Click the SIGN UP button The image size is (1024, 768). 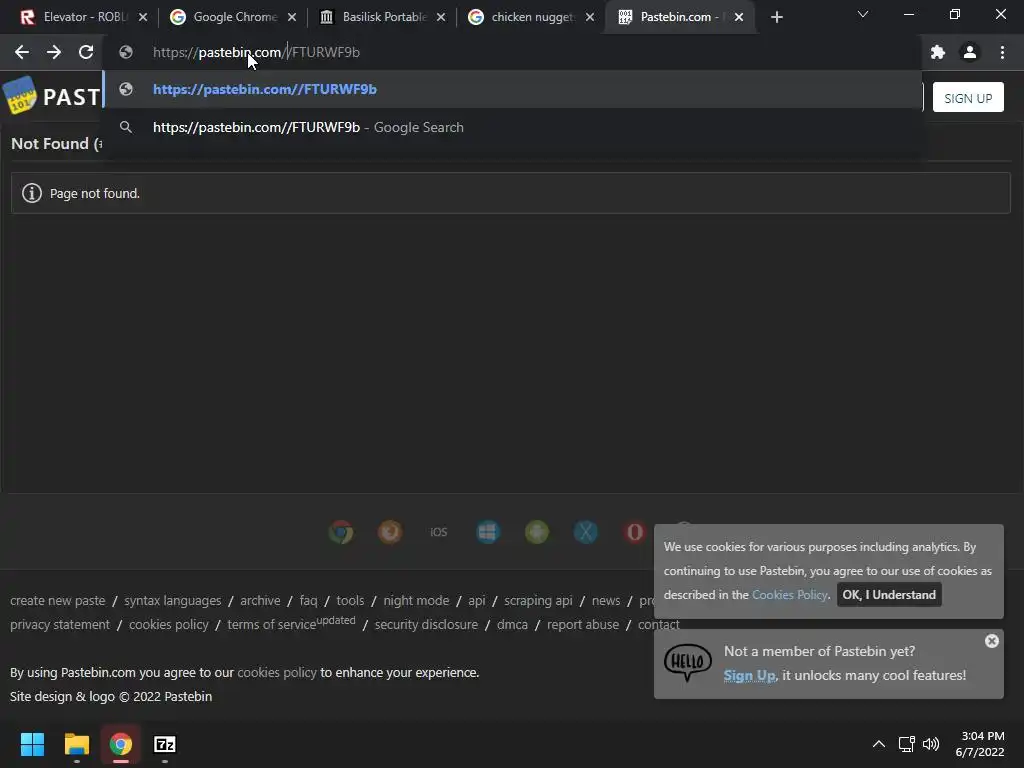968,98
